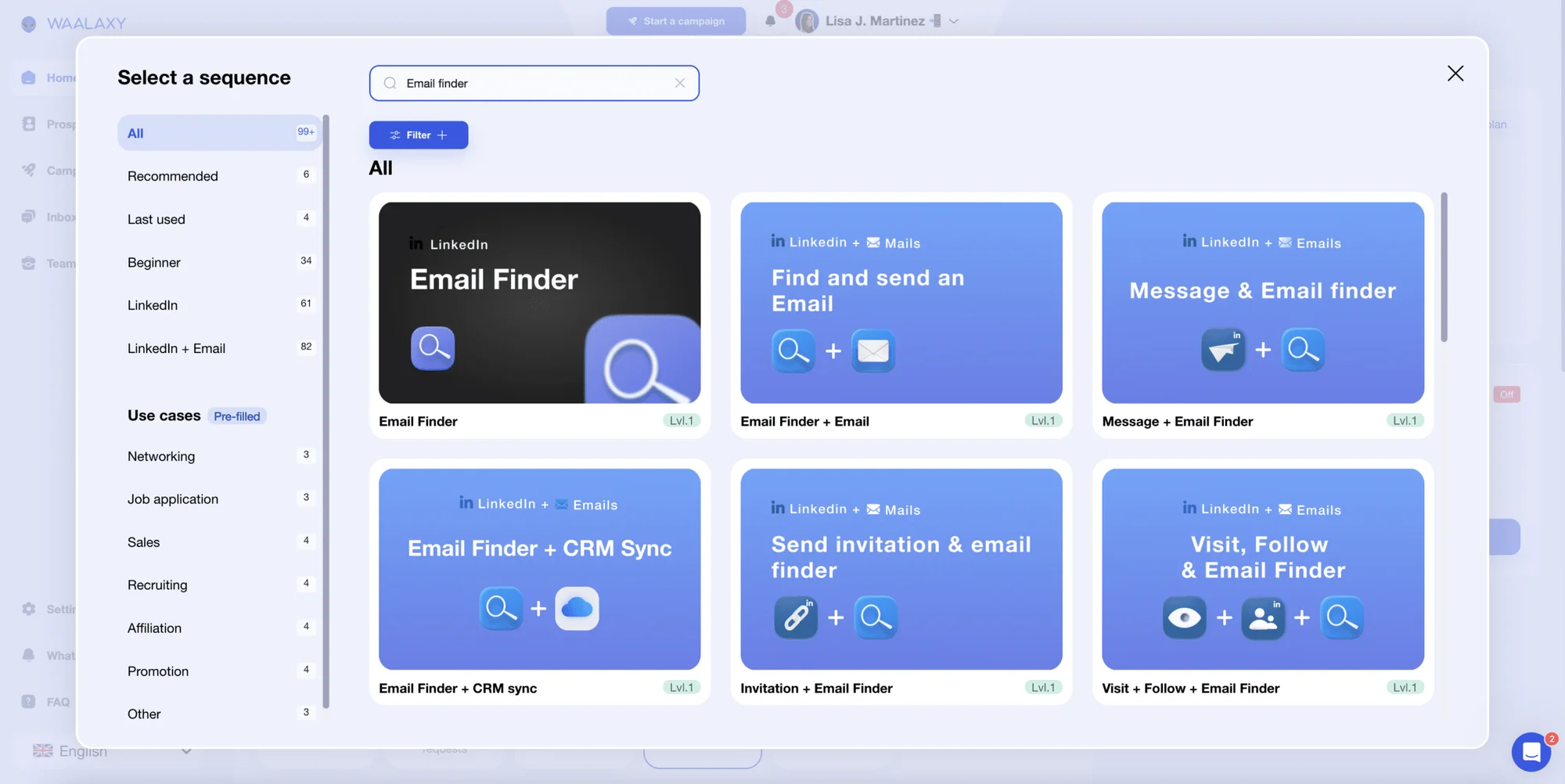Select the Beginner category

click(x=219, y=262)
